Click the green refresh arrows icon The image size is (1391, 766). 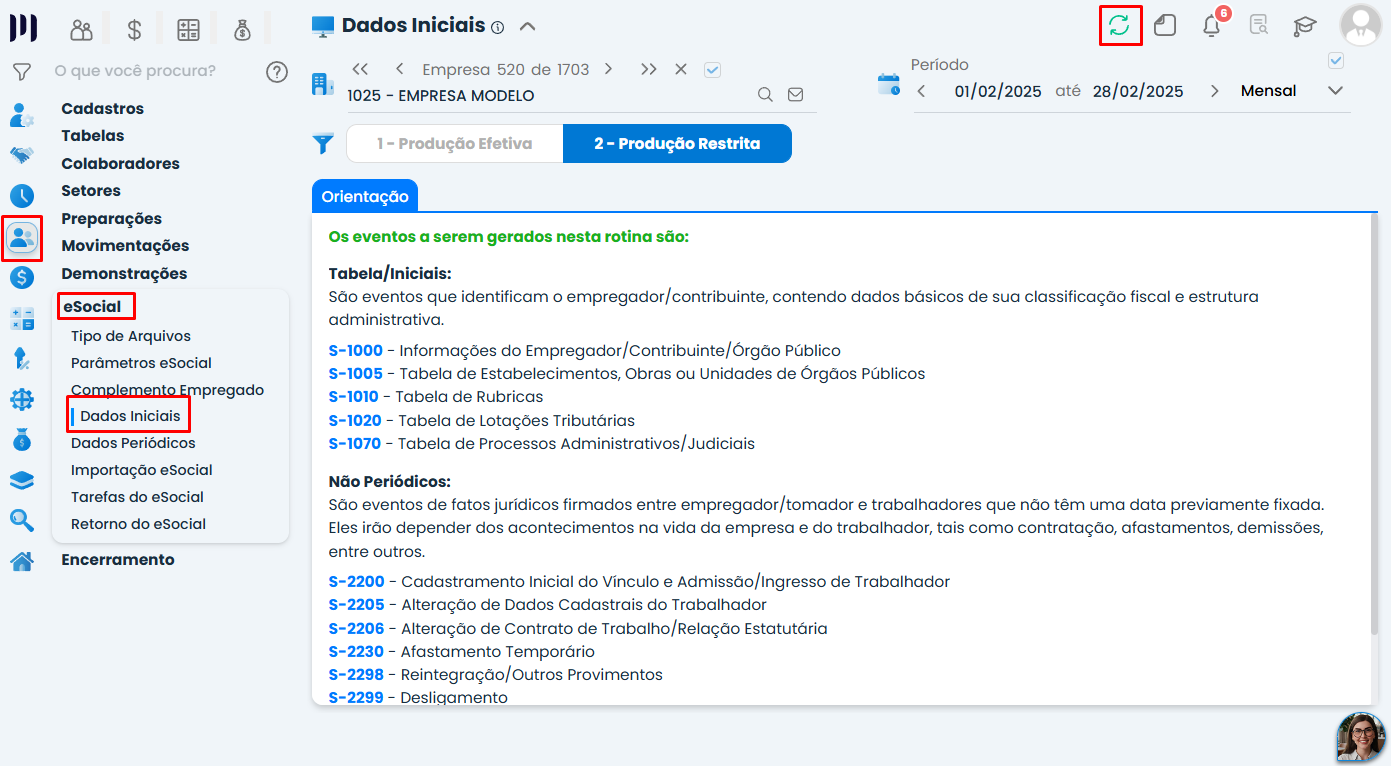(x=1120, y=26)
